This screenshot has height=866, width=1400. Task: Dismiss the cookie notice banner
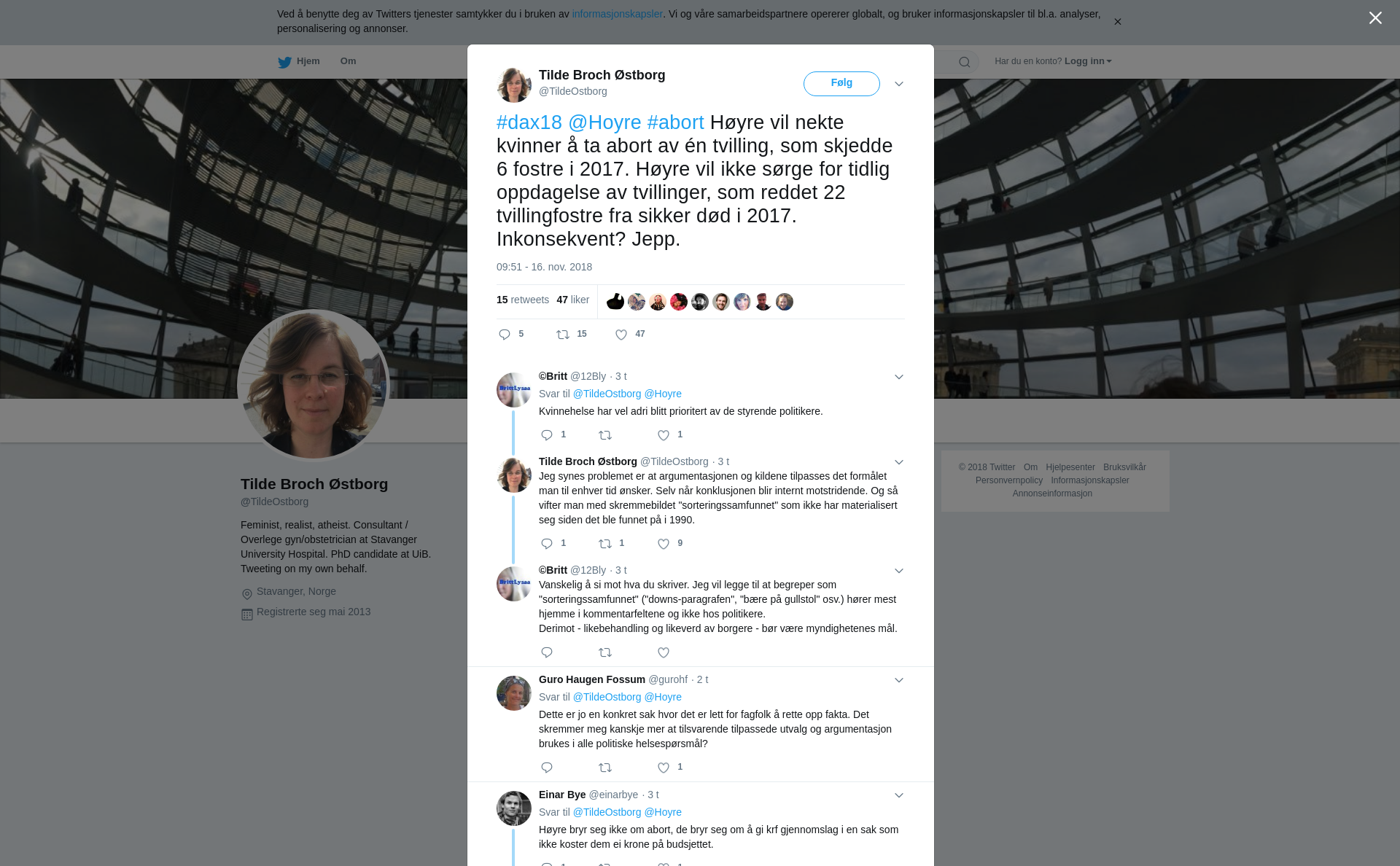(x=1117, y=22)
